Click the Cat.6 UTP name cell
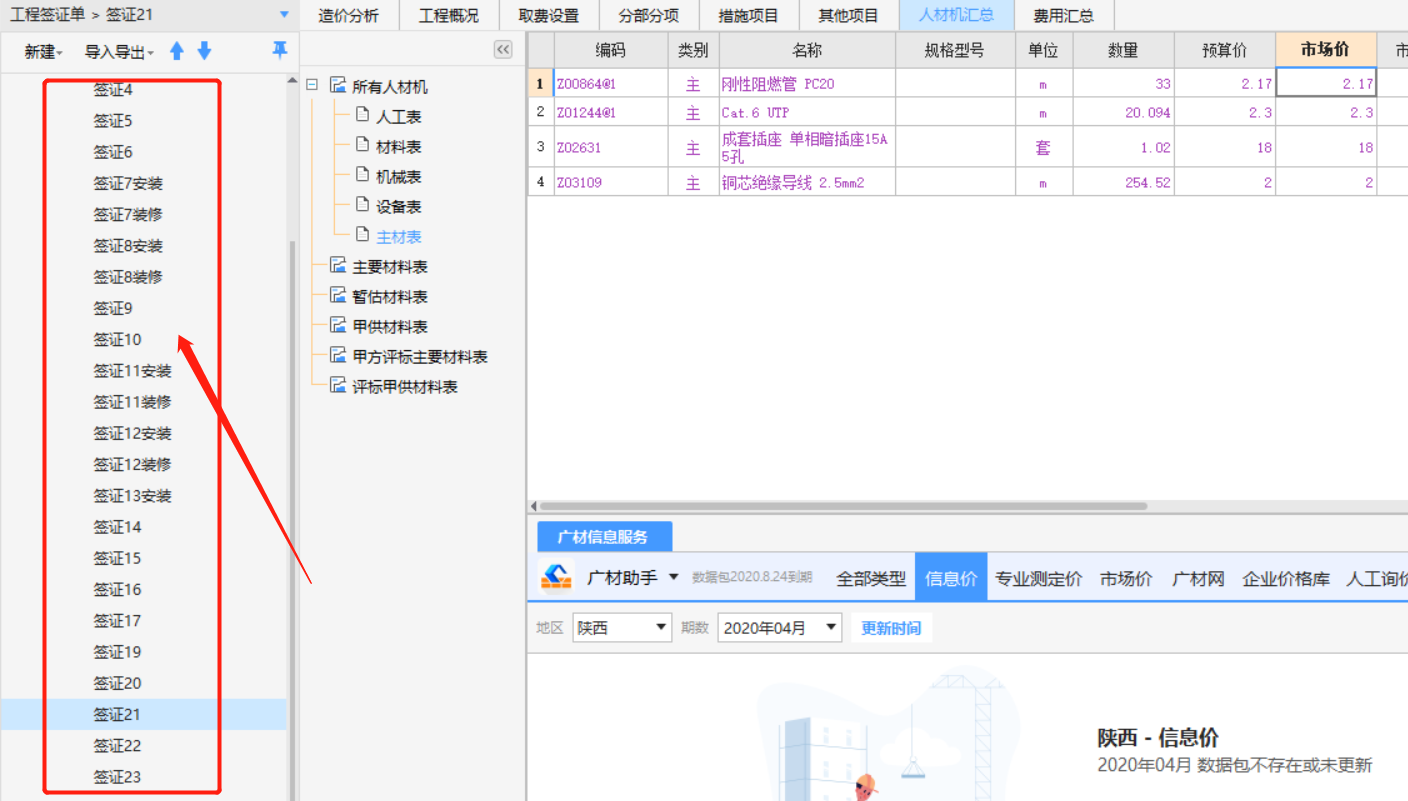This screenshot has width=1408, height=801. click(x=807, y=112)
